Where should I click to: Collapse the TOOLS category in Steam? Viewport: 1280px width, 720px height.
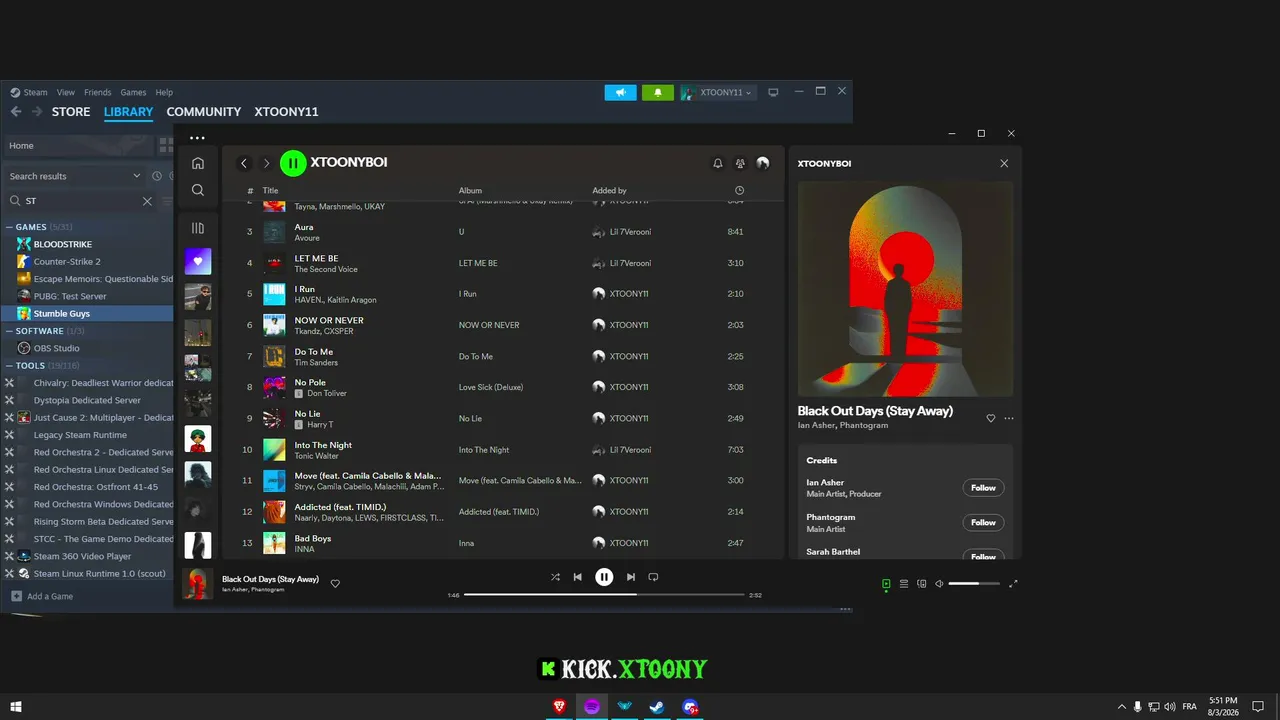click(x=9, y=366)
